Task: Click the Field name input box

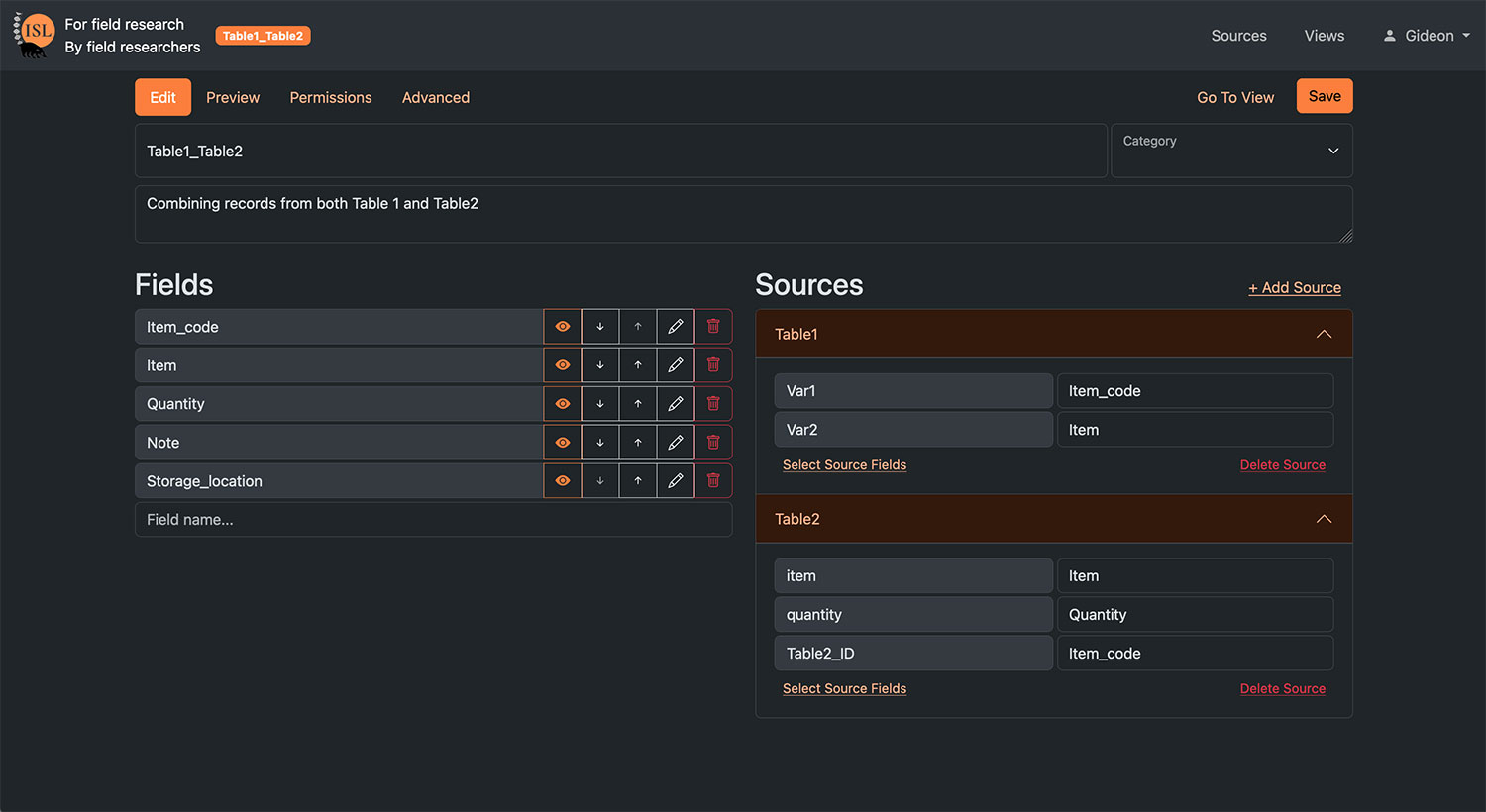Action: click(x=433, y=520)
